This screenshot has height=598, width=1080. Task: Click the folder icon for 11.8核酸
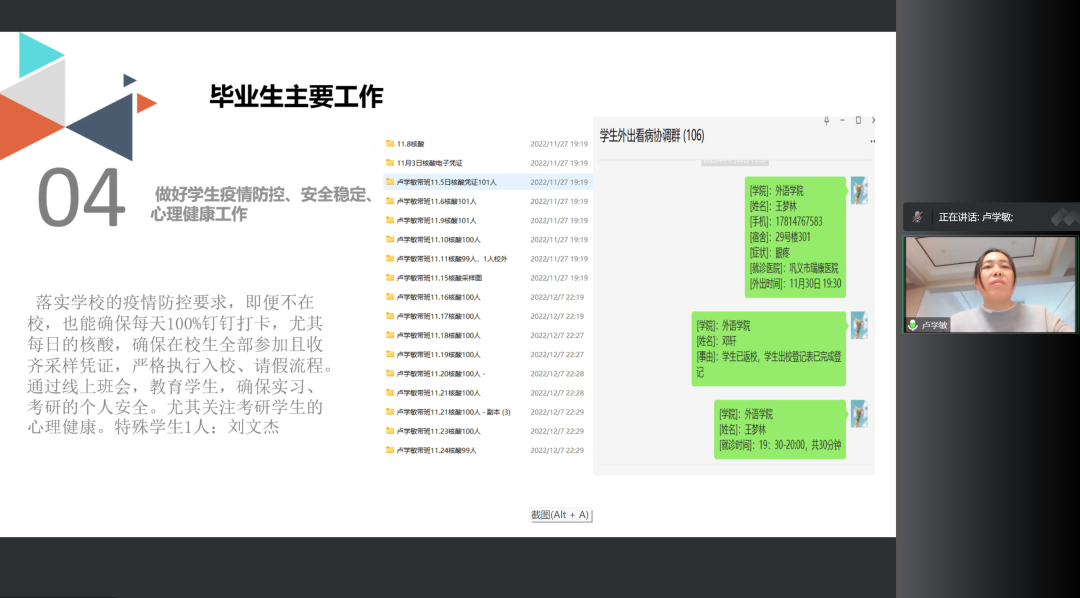tap(390, 144)
